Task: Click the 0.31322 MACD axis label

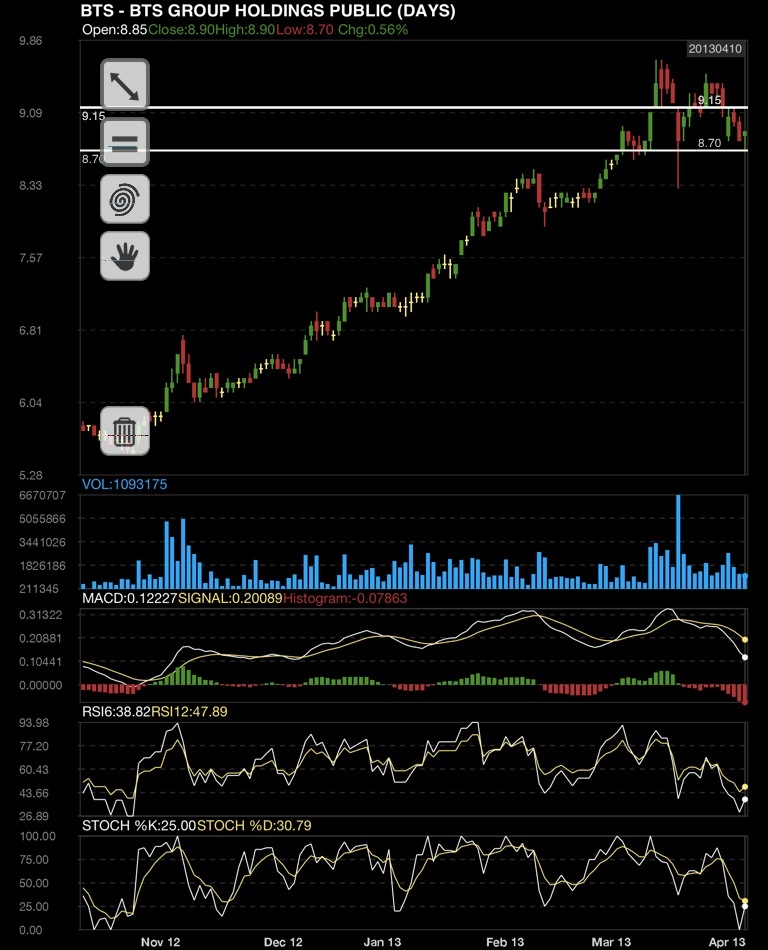Action: (40, 615)
